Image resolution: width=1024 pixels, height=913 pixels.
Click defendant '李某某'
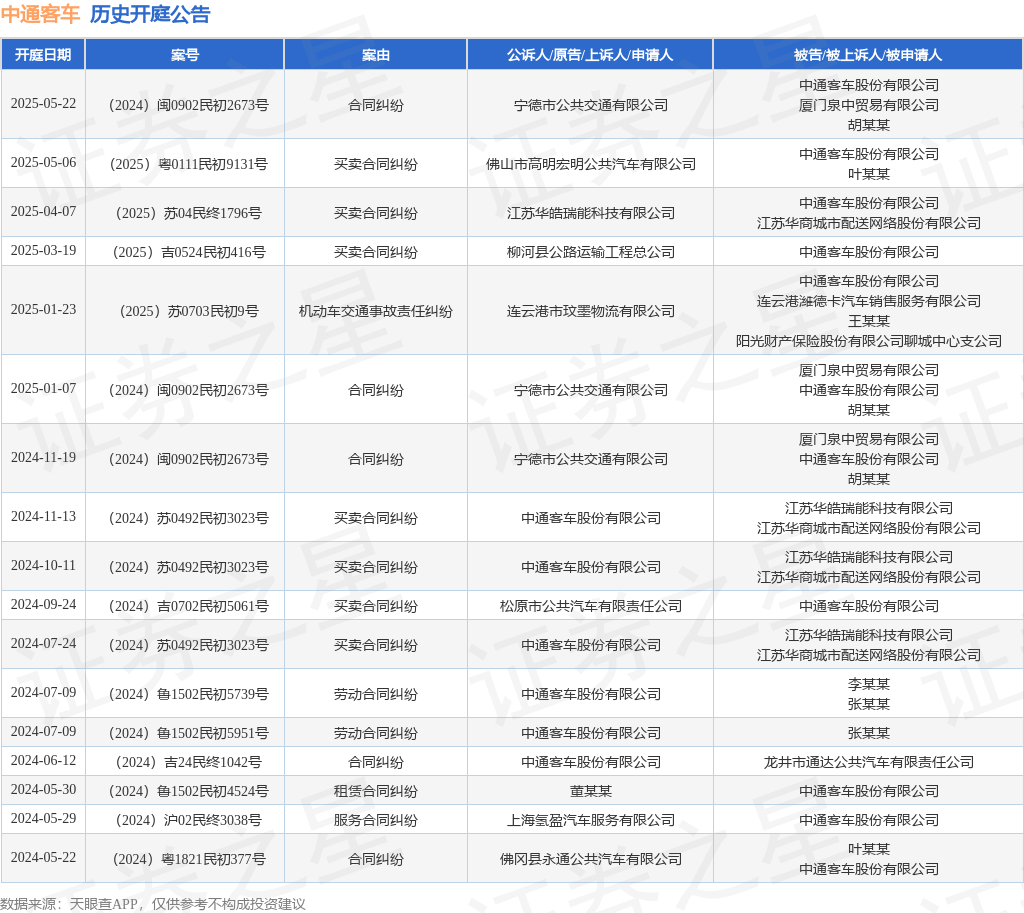click(x=869, y=684)
